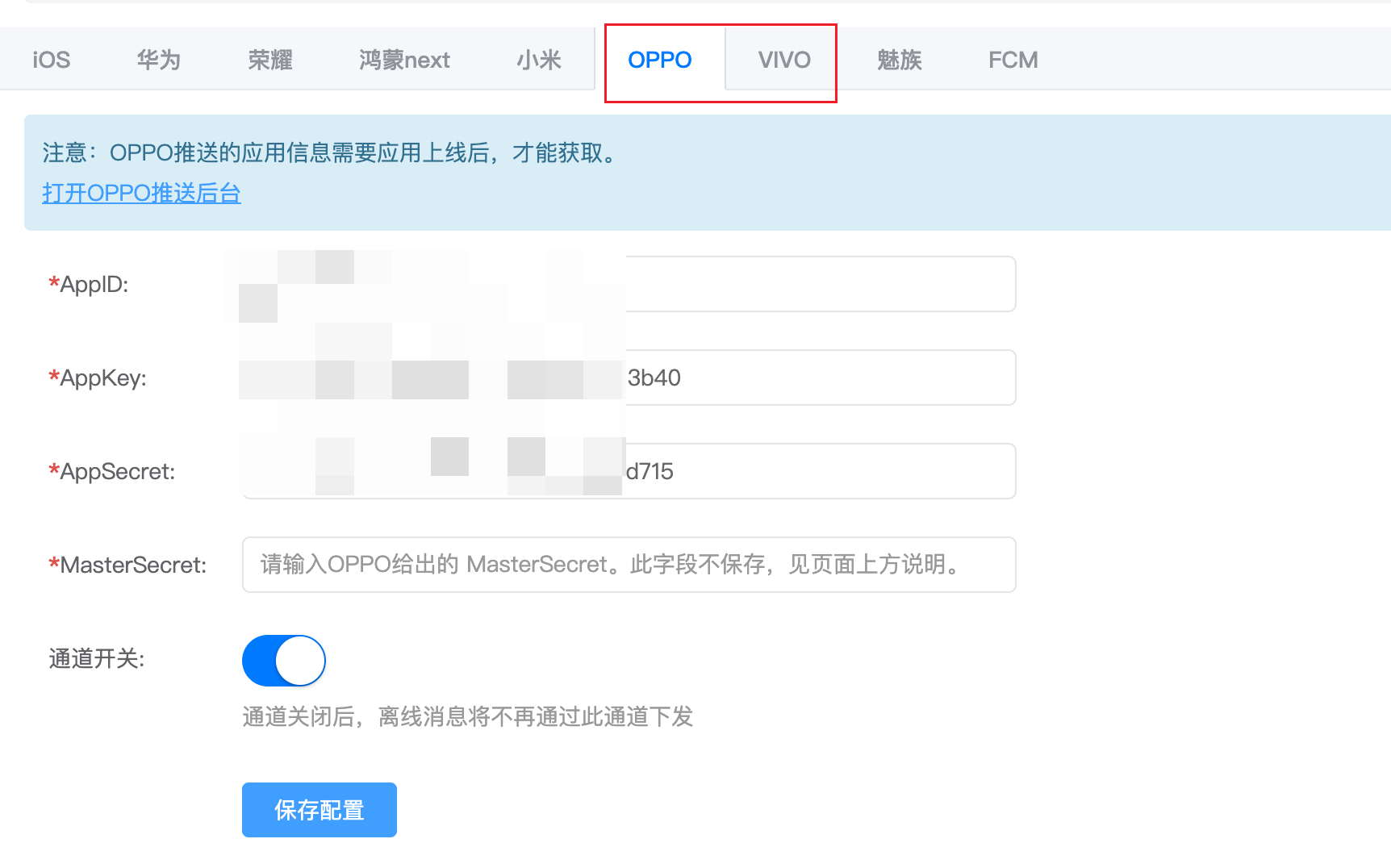Switch to the 魅族 tab
The width and height of the screenshot is (1391, 868).
[x=899, y=60]
